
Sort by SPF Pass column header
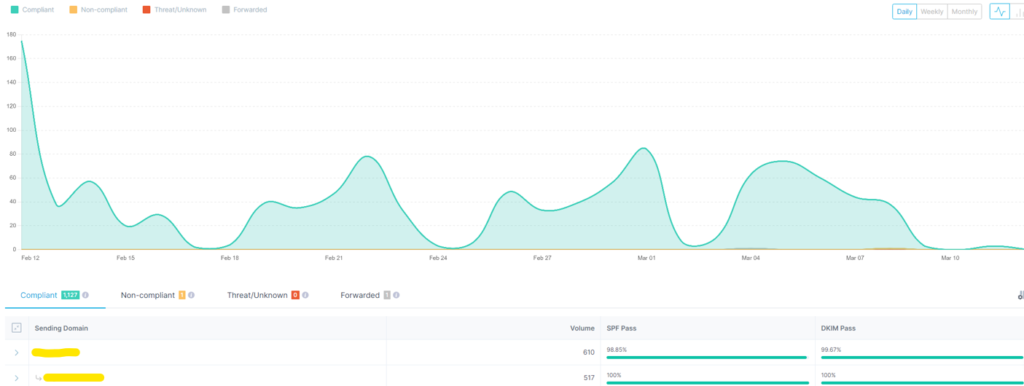[x=622, y=328]
